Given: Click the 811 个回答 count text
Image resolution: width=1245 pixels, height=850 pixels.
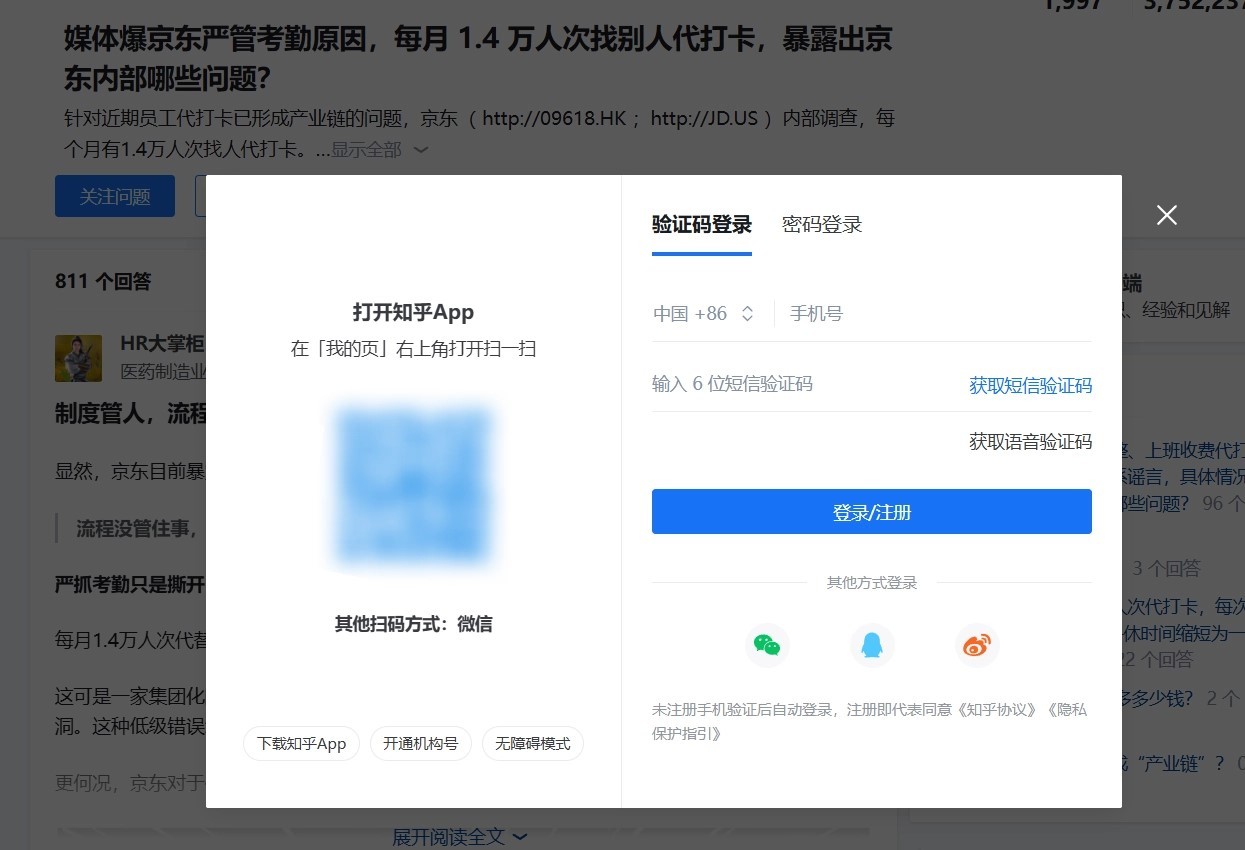Looking at the screenshot, I should click(103, 281).
